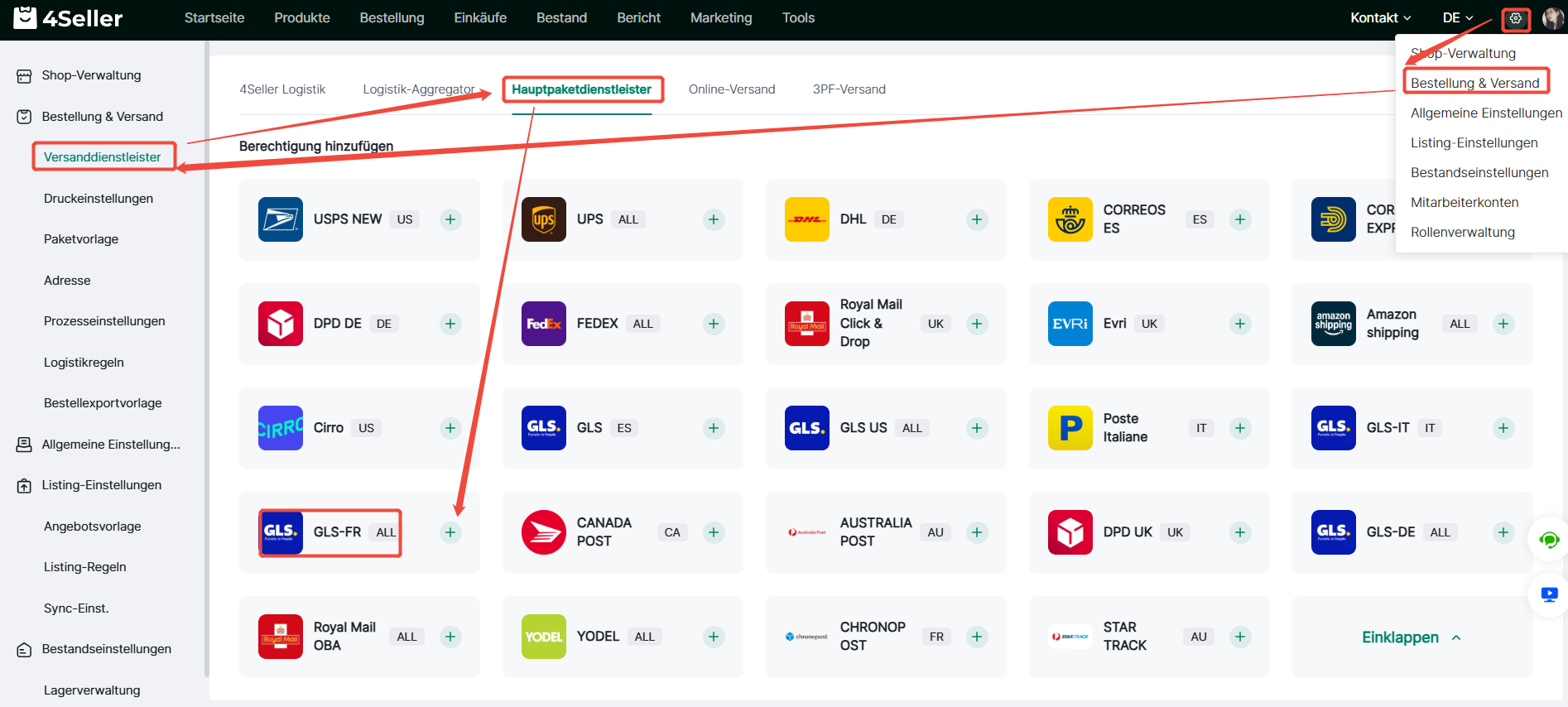Add Poste Italiane with plus icon

[1240, 428]
